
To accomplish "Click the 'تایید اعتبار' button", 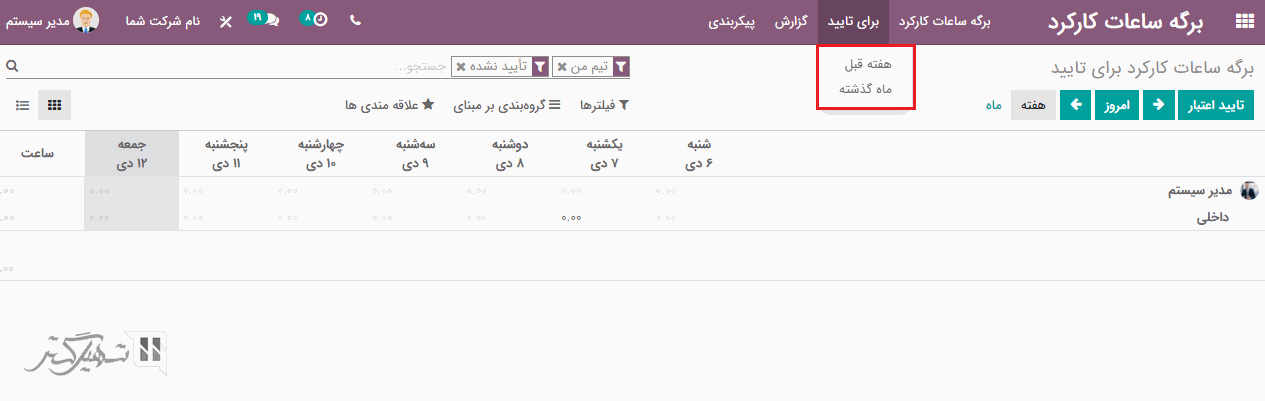I will (1217, 105).
